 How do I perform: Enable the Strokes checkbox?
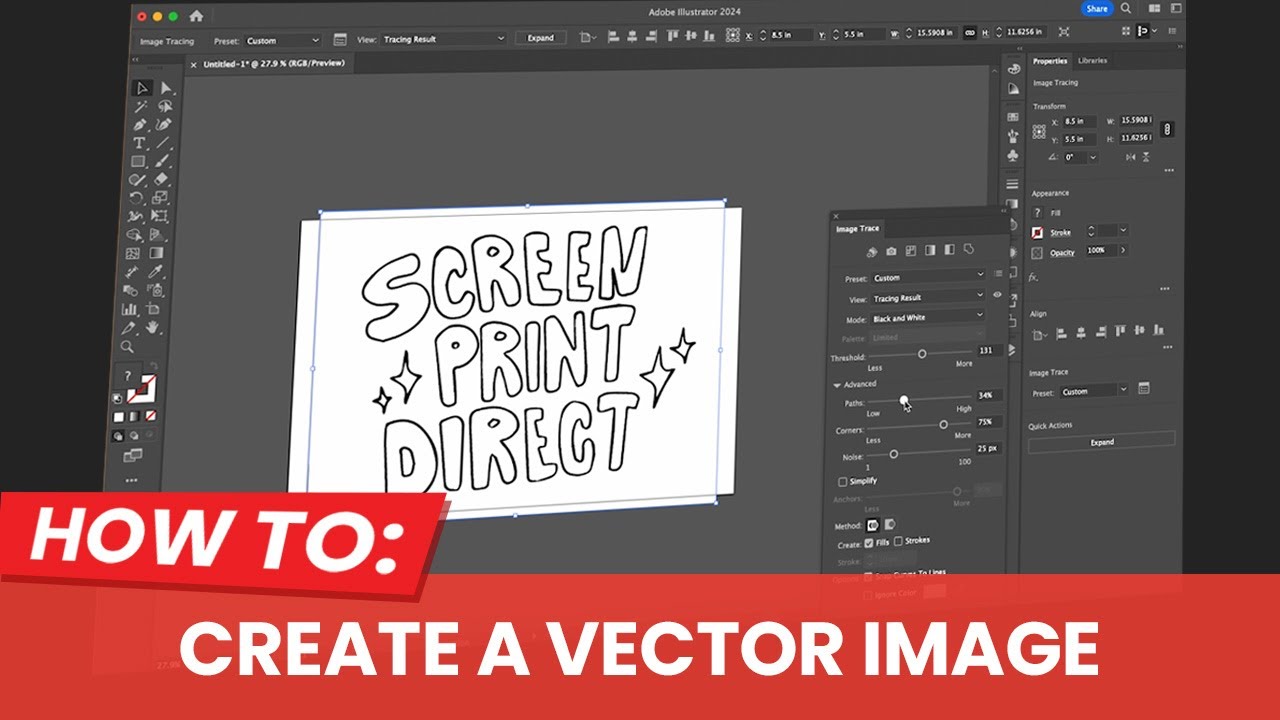[897, 541]
